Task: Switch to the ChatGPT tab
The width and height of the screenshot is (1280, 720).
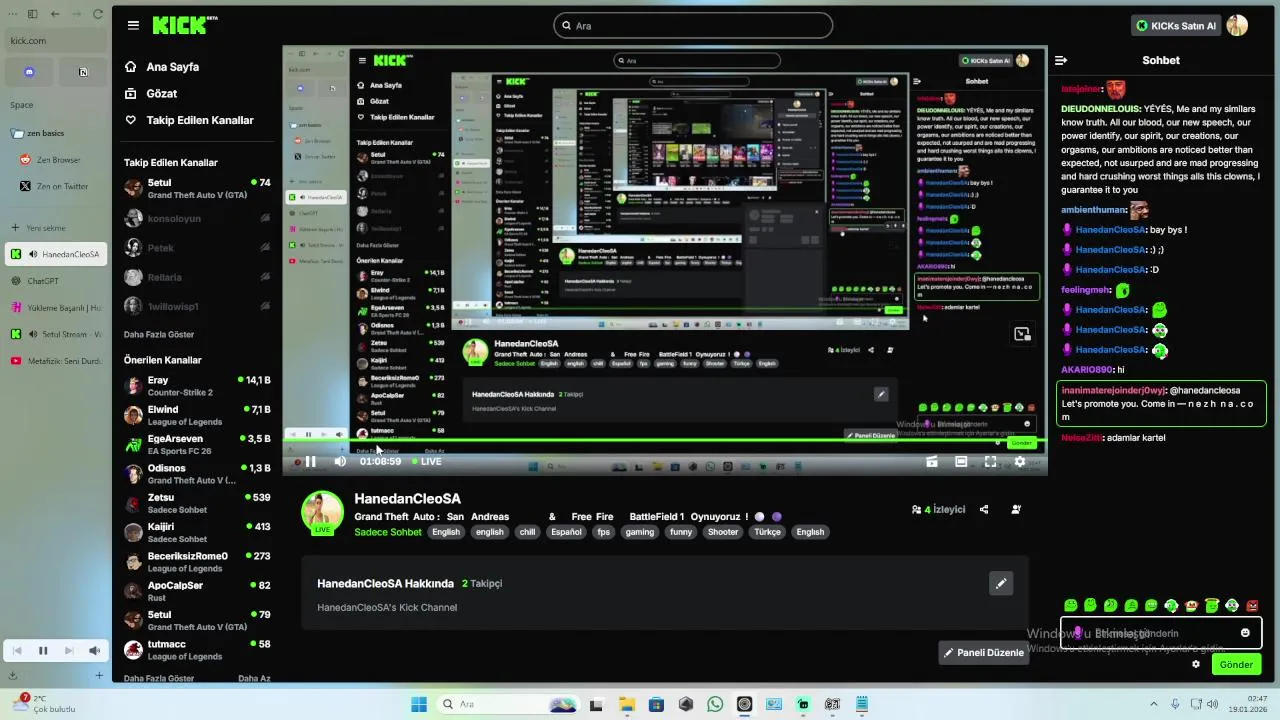Action: point(54,281)
